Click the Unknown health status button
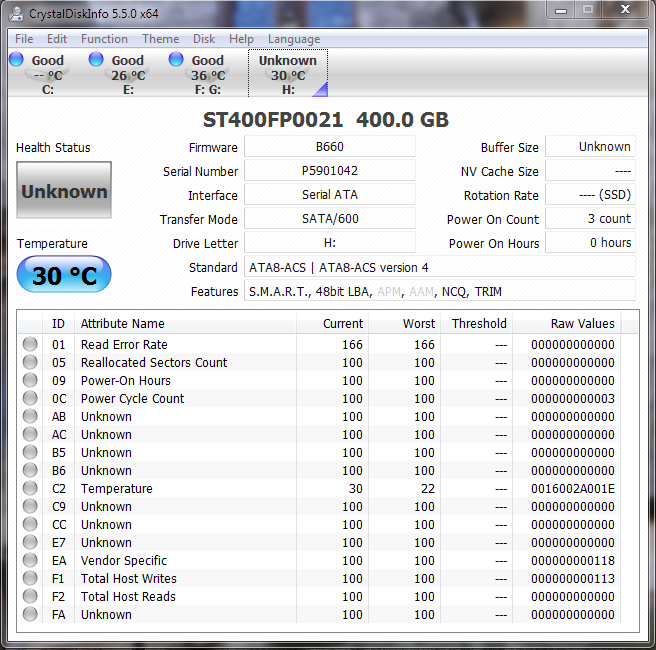Viewport: 656px width, 650px height. tap(64, 191)
